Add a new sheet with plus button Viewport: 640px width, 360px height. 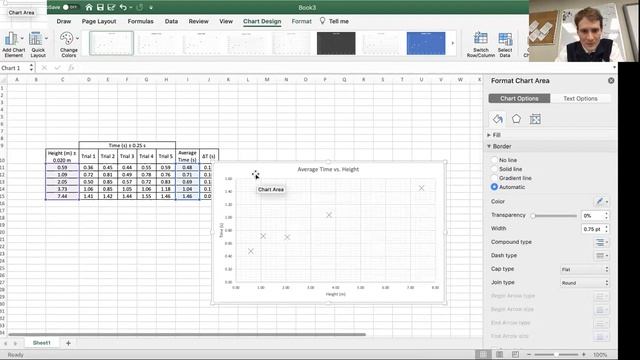click(x=68, y=343)
